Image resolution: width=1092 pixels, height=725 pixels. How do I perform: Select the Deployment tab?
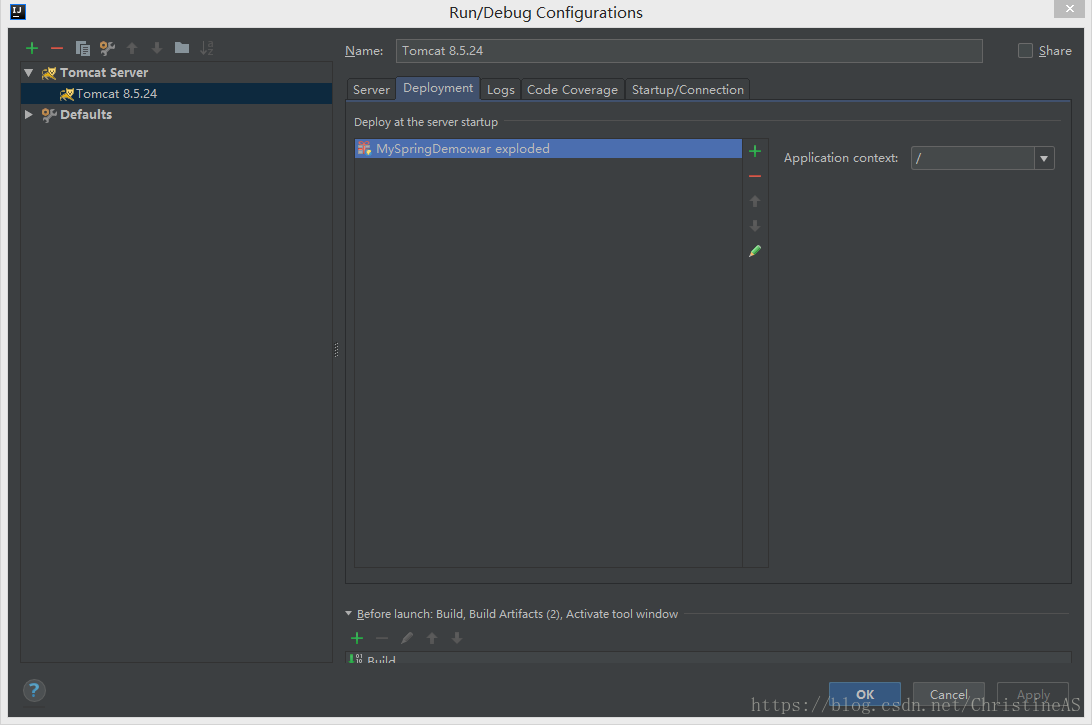point(438,88)
